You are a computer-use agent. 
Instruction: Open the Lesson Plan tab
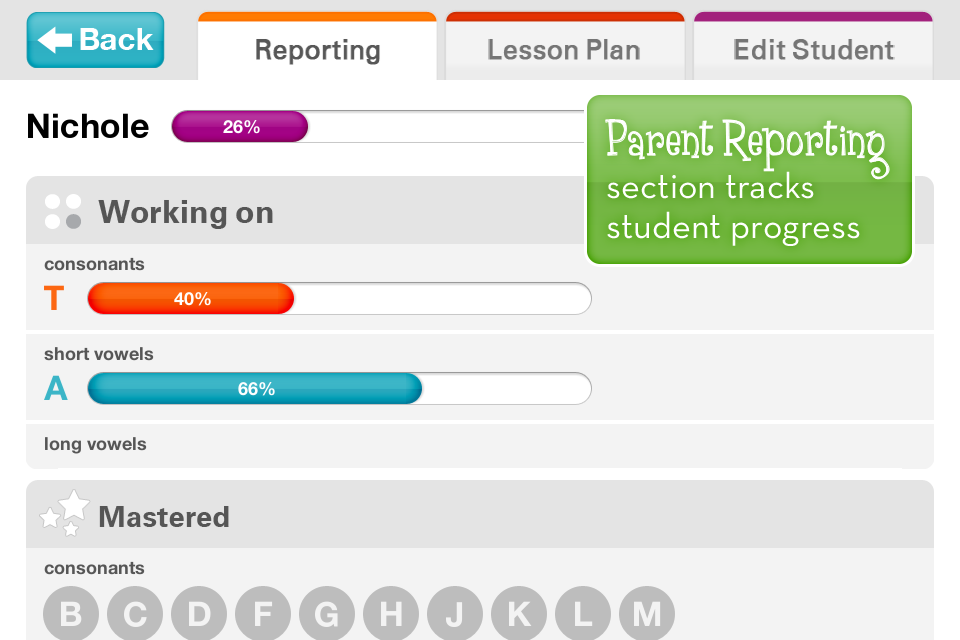(564, 47)
